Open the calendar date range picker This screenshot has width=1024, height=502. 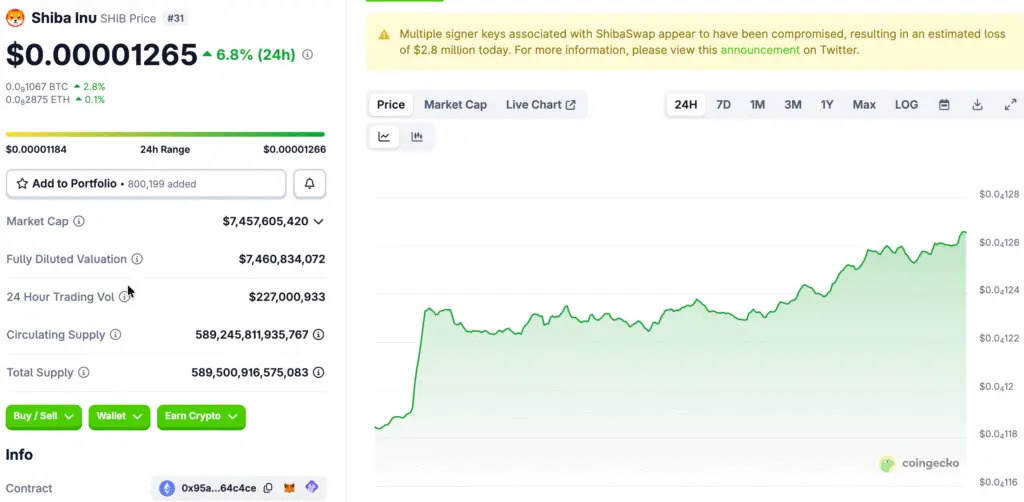pyautogui.click(x=944, y=105)
